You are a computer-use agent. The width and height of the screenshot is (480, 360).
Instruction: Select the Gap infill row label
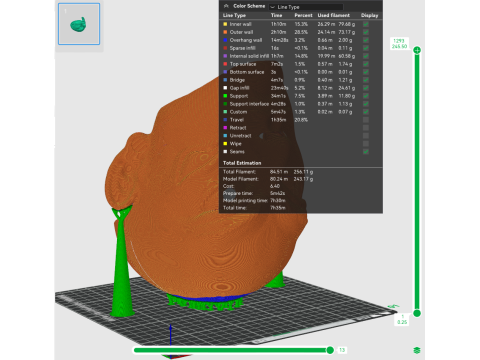[239, 88]
